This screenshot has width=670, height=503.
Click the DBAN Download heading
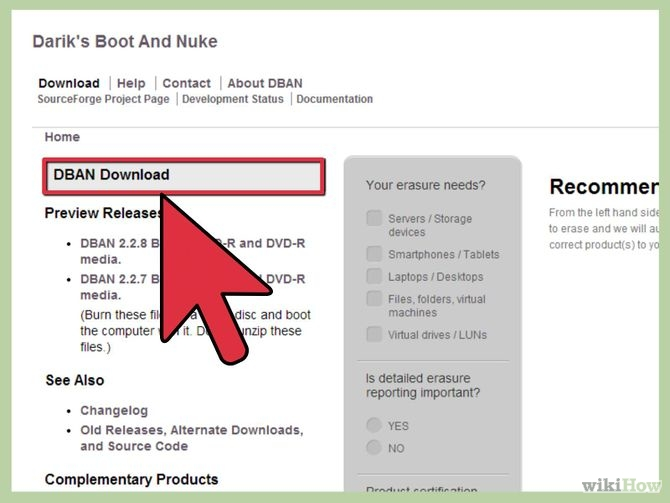[112, 174]
